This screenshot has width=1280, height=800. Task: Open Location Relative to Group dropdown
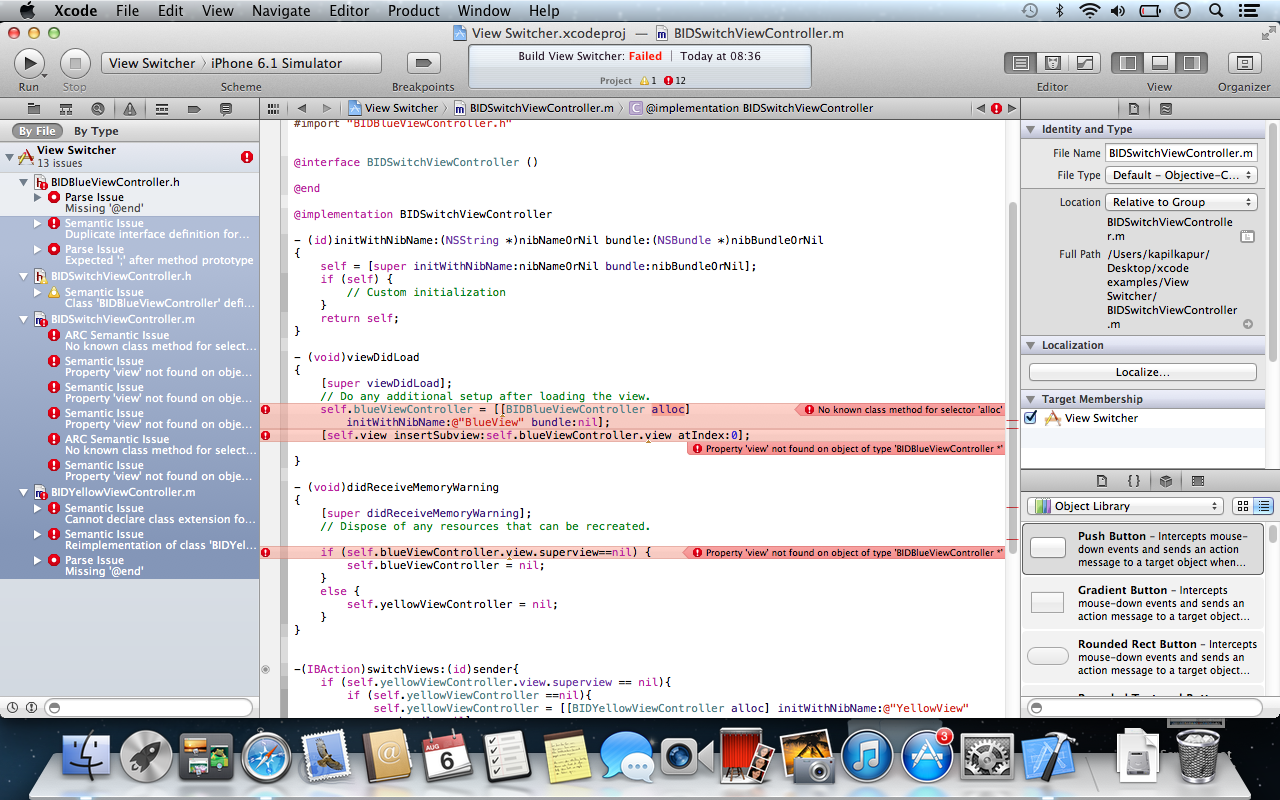1181,202
